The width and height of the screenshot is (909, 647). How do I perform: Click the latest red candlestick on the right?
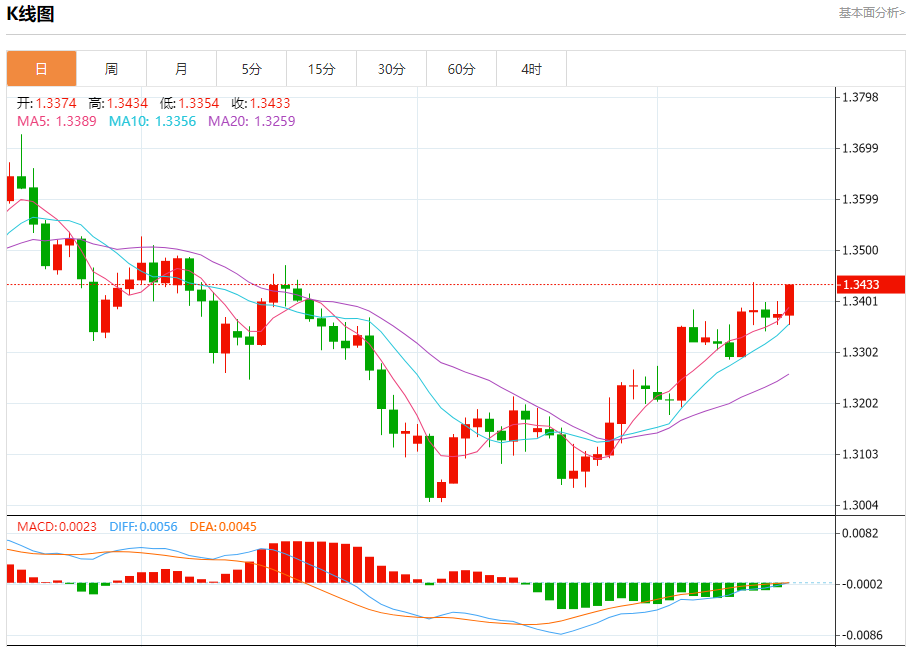coord(789,300)
